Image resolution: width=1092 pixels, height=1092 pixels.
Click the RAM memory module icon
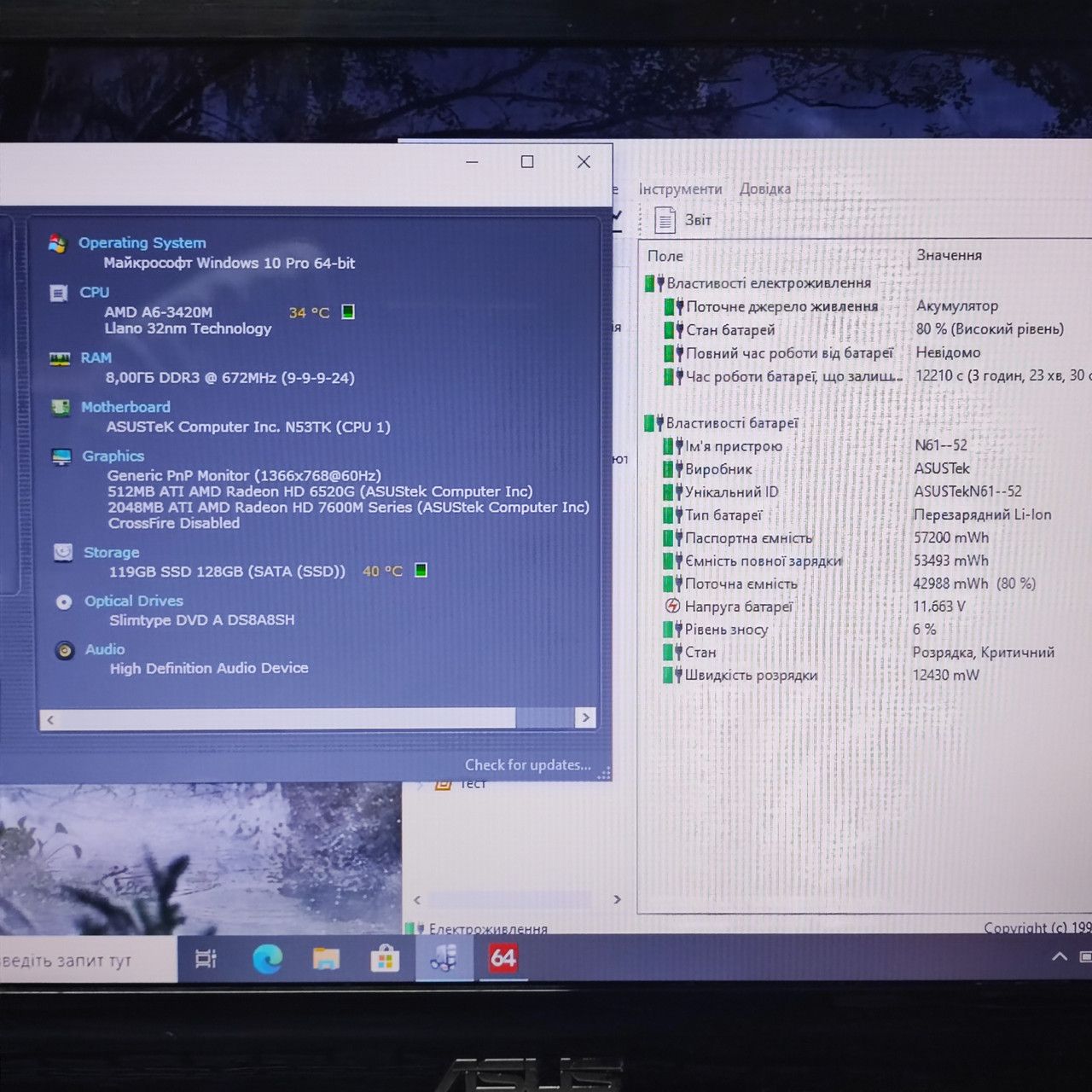tap(60, 359)
